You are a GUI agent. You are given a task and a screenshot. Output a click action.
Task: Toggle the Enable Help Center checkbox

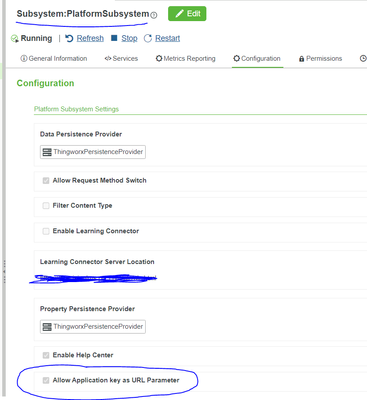click(46, 355)
